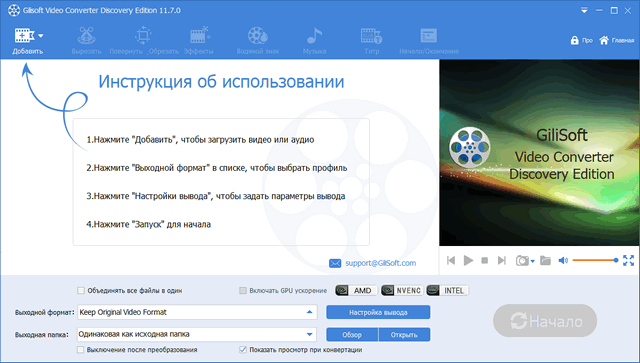Select the Вырезать cut tool
The height and width of the screenshot is (363, 640).
coord(86,40)
